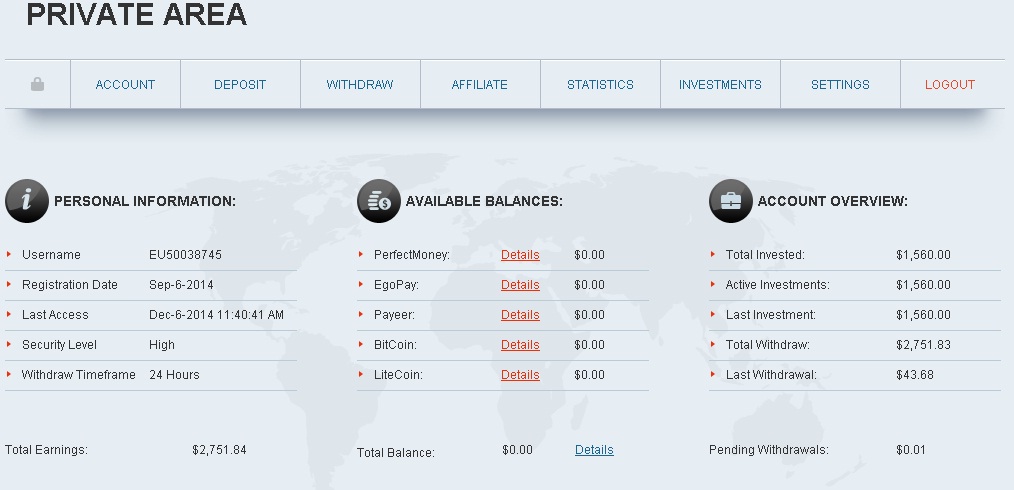The height and width of the screenshot is (490, 1014).
Task: Click the Payeer label
Action: [x=394, y=315]
